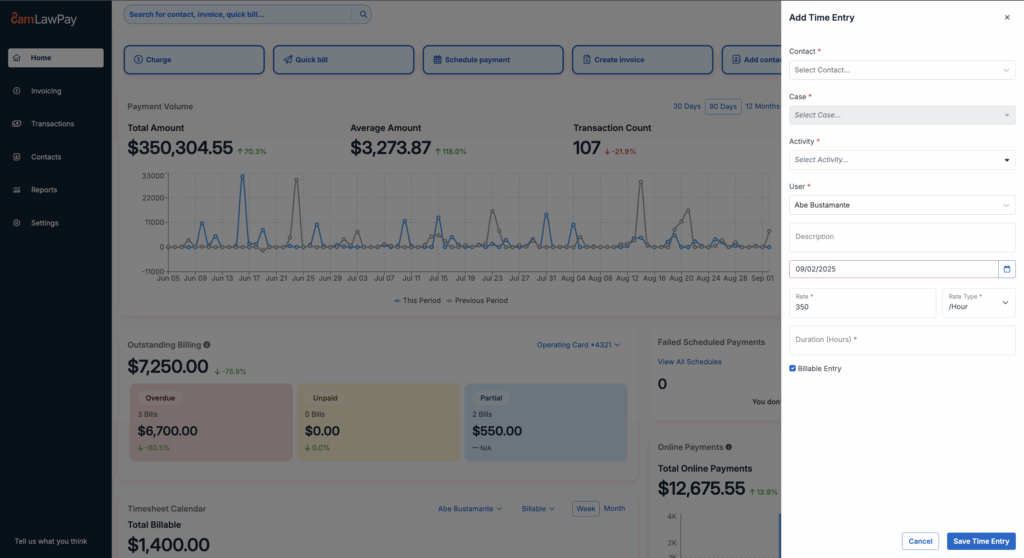The height and width of the screenshot is (558, 1024).
Task: Click the Contacts sidebar icon
Action: pyautogui.click(x=17, y=157)
